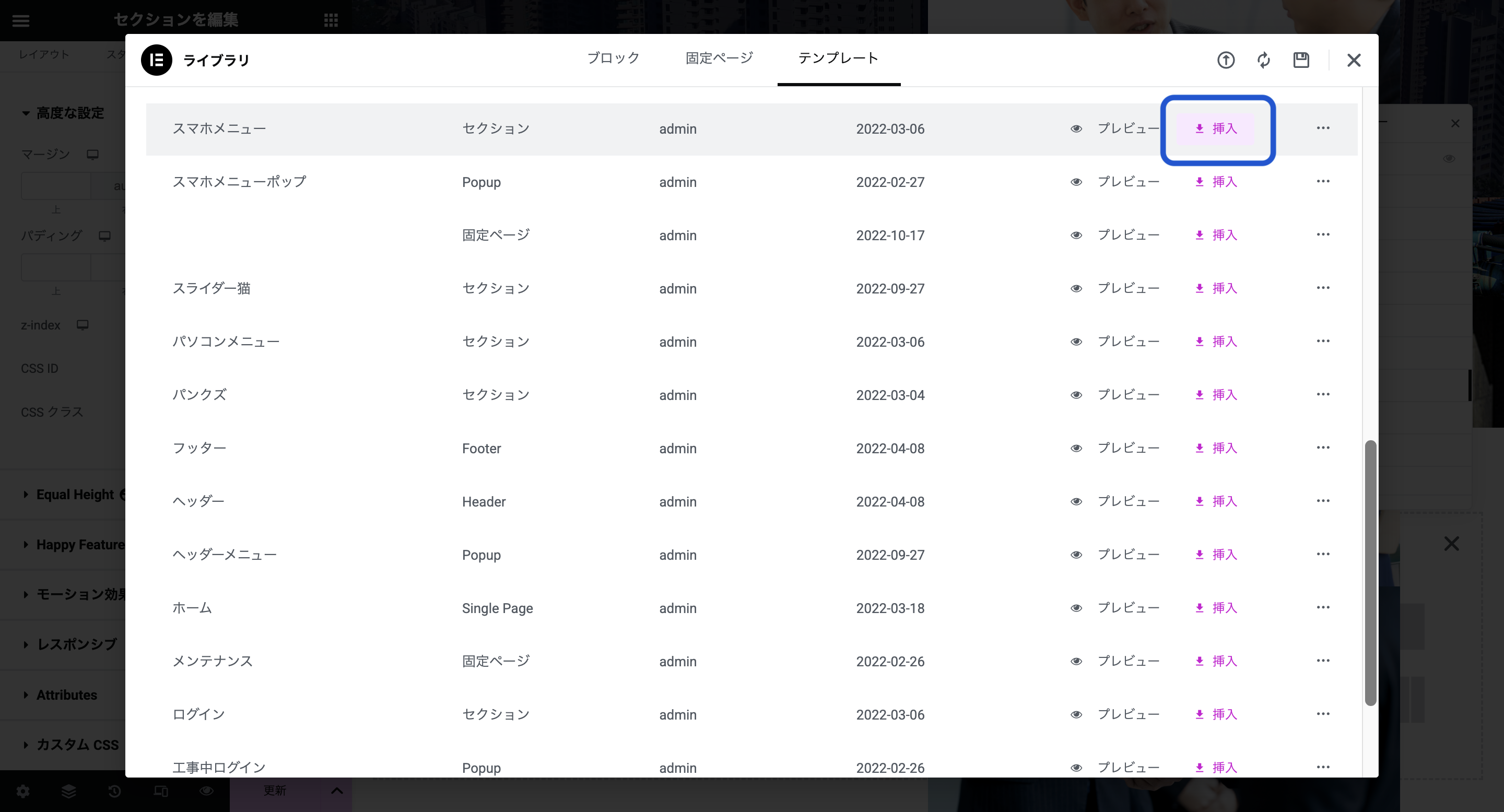Screen dimensions: 1504x812
Task: Insert the スマホメニュー template
Action: [x=1217, y=128]
